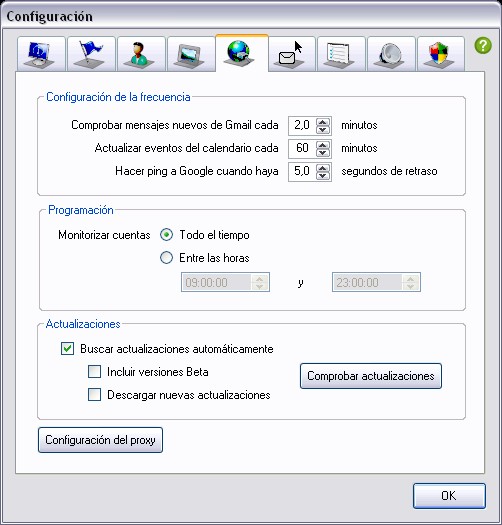The height and width of the screenshot is (525, 502).
Task: Open the speaker sounds tab
Action: tap(391, 54)
